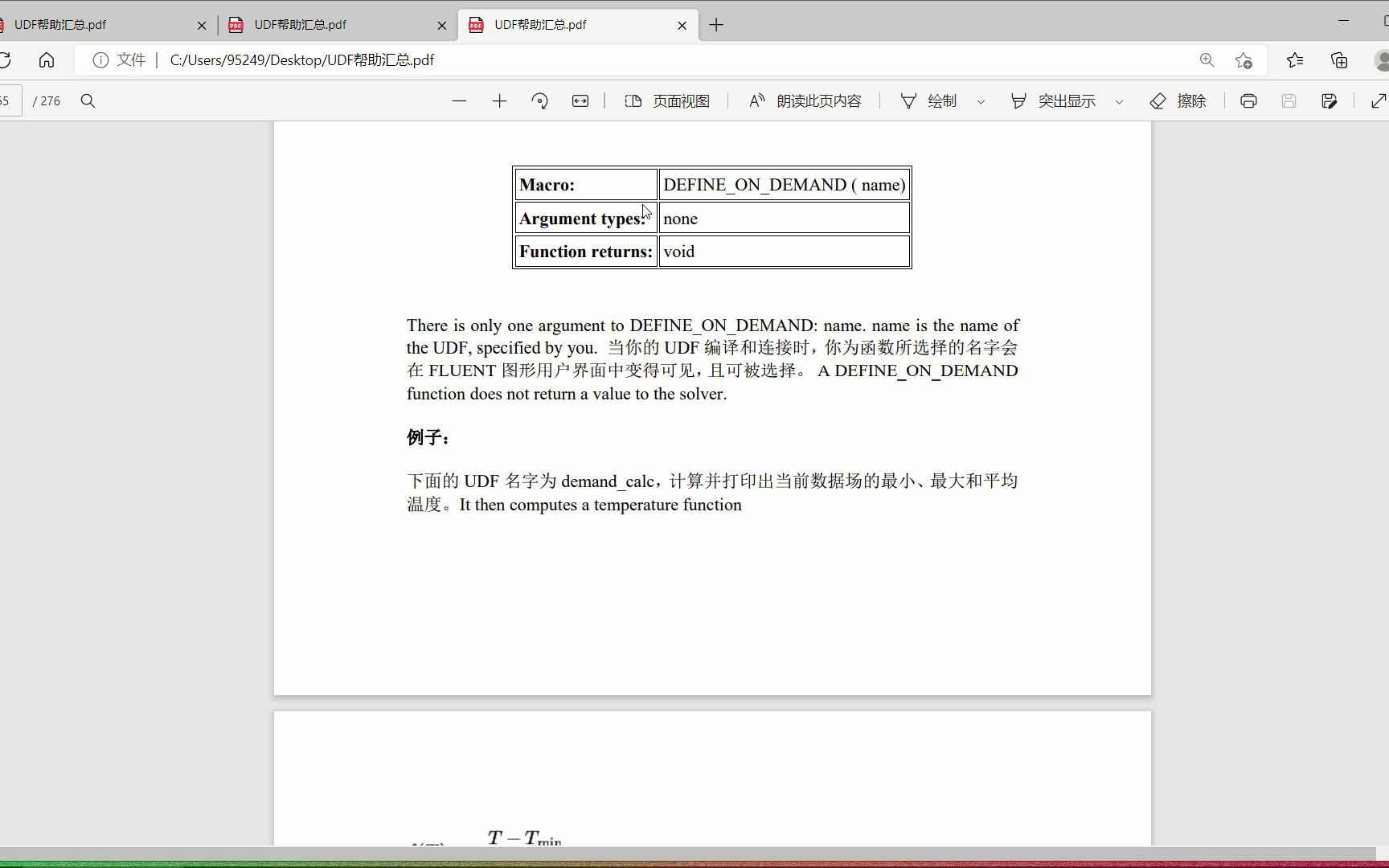
Task: Zoom in the PDF with plus icon
Action: (499, 101)
